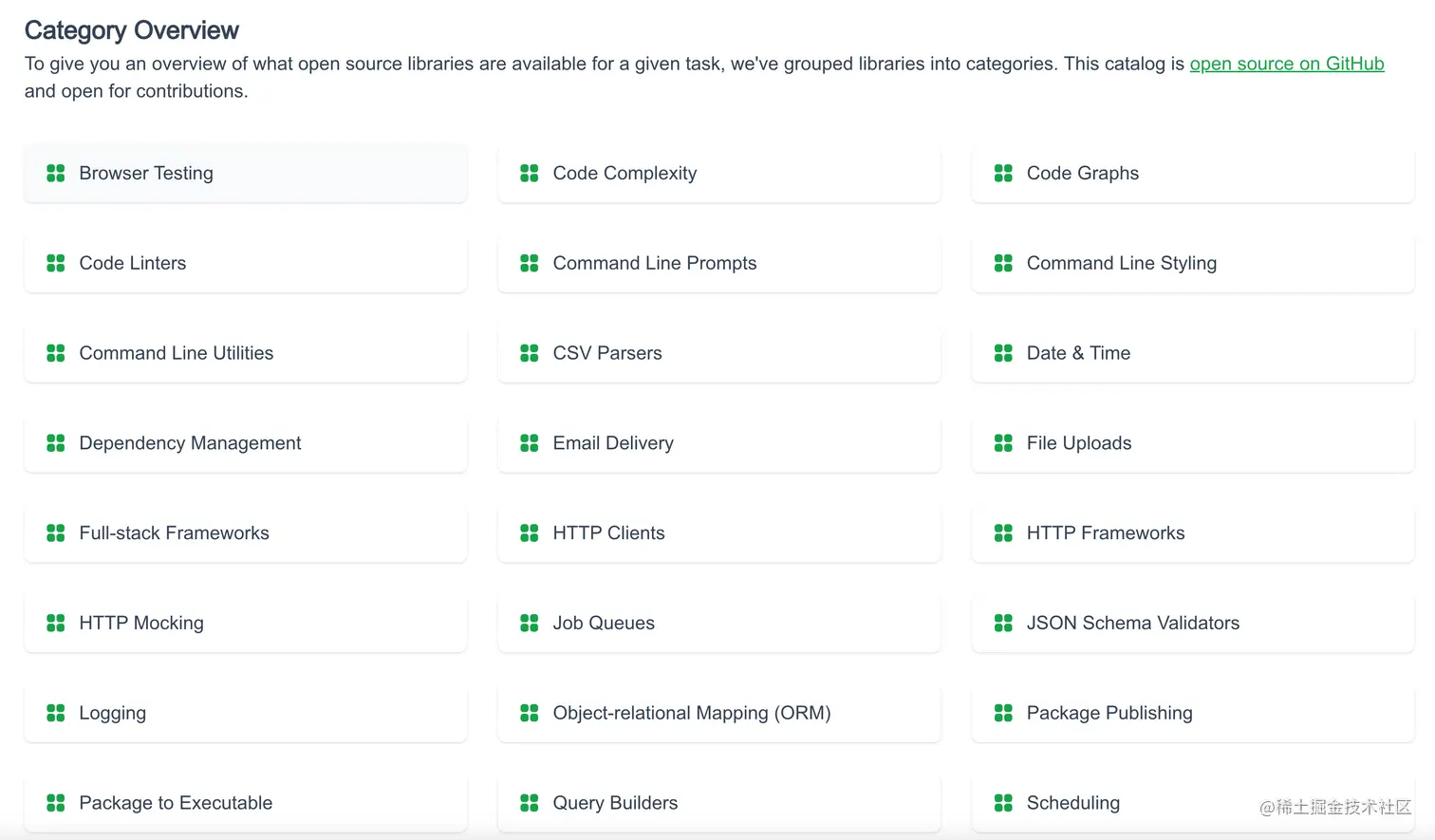Browse the File Uploads category
The height and width of the screenshot is (840, 1435).
pyautogui.click(x=1079, y=443)
